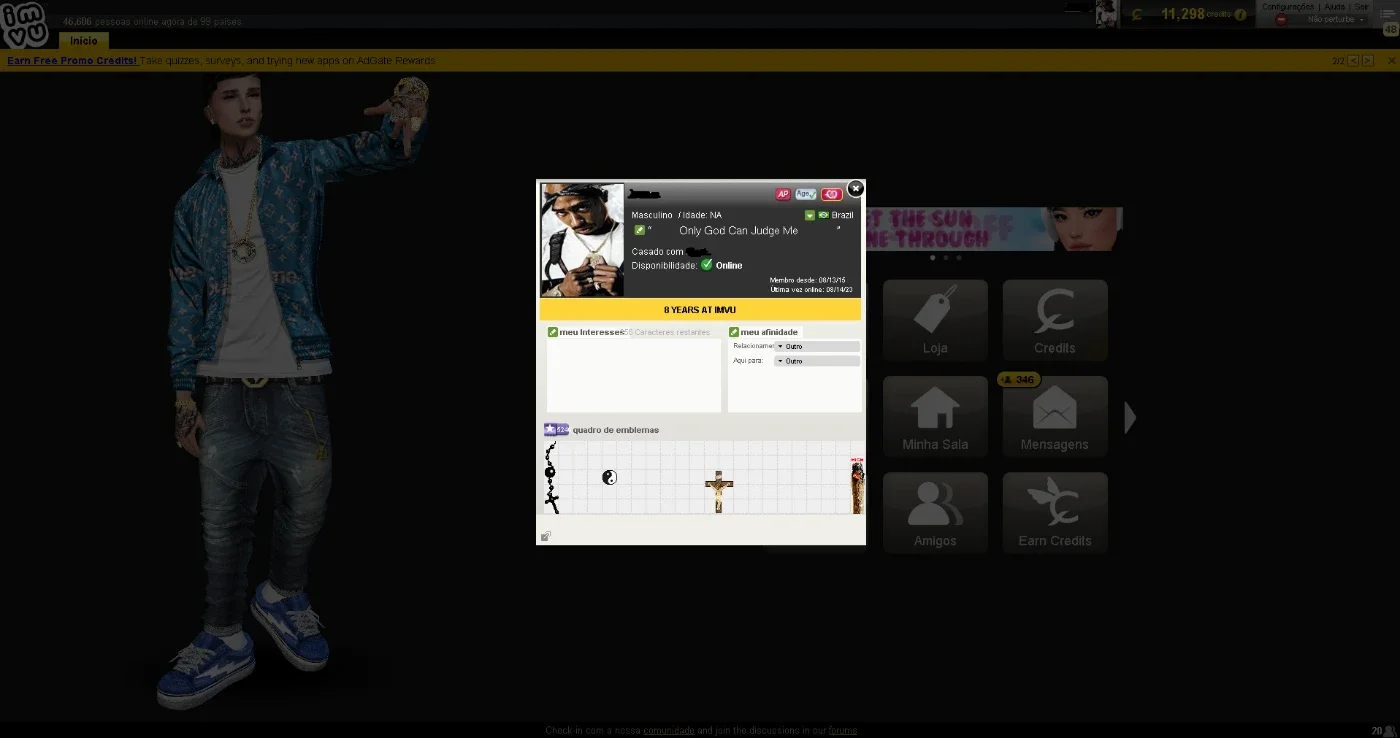This screenshot has width=1400, height=738.
Task: Select the rosary beads badge
Action: pyautogui.click(x=550, y=477)
